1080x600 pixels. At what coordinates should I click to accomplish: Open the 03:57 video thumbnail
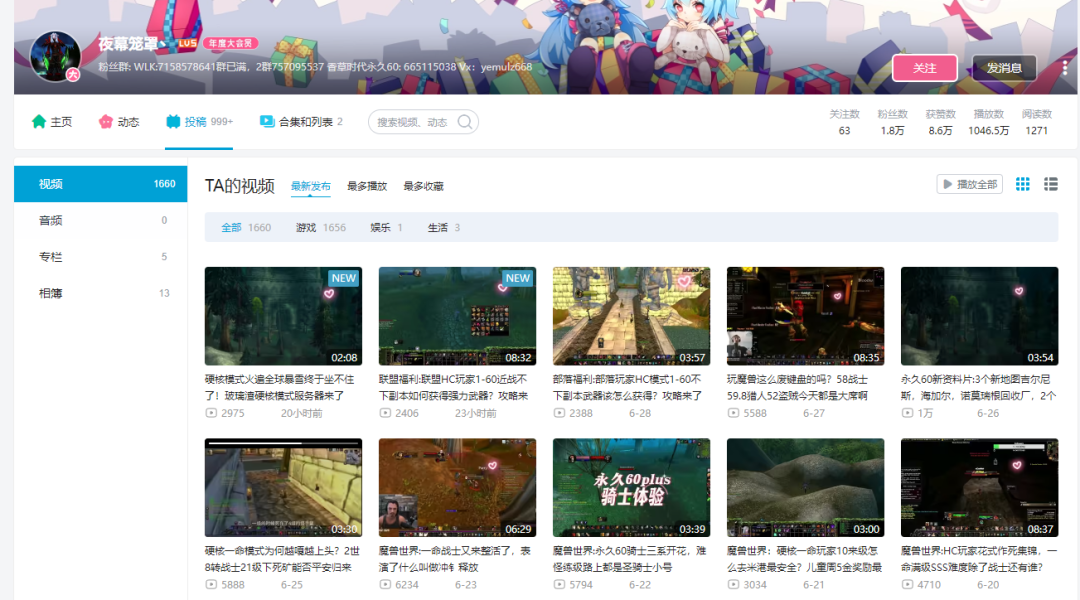coord(632,316)
